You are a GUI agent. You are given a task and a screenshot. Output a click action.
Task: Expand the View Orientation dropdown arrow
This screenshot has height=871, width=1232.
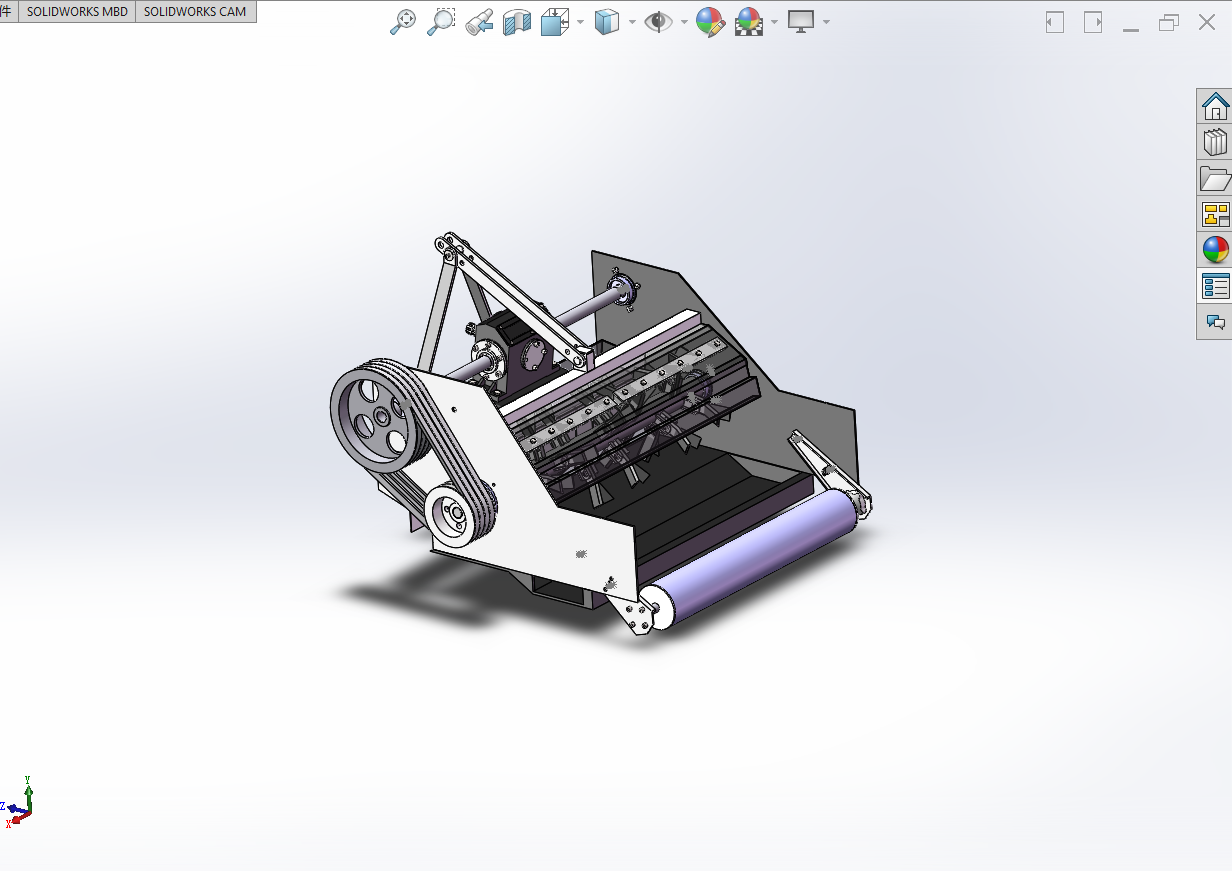click(581, 22)
